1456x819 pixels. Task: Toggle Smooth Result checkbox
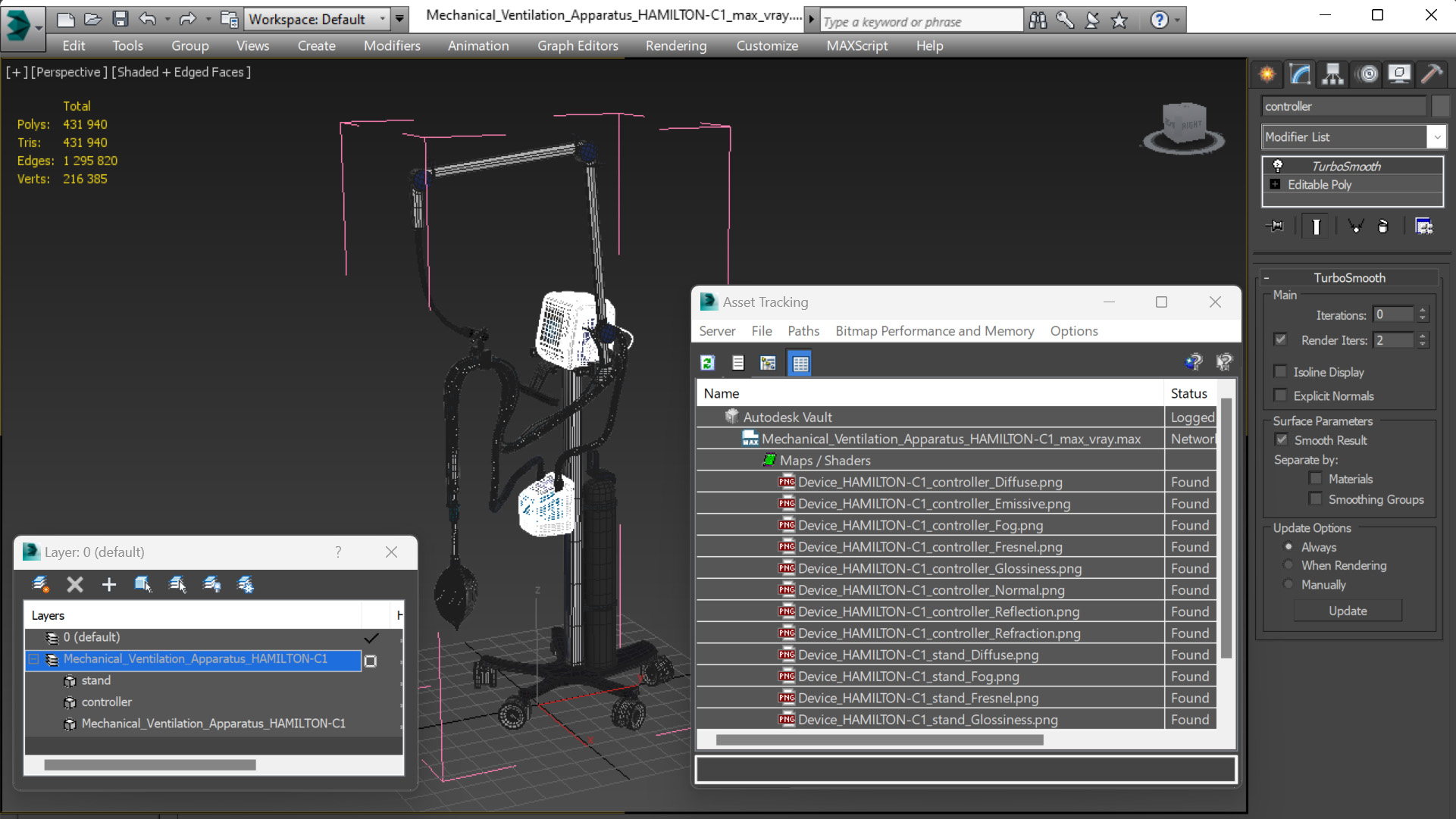point(1282,439)
